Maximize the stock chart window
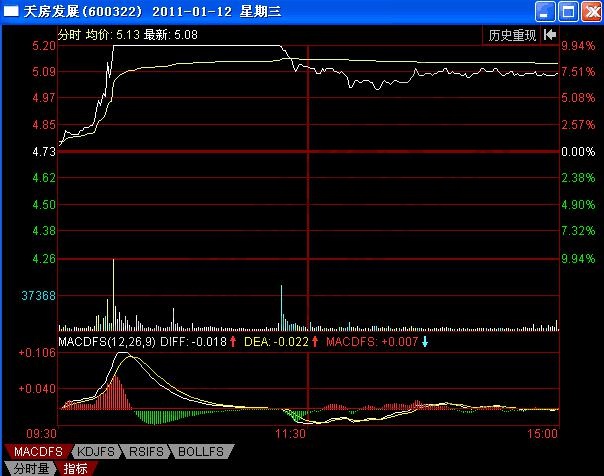The image size is (604, 476). pyautogui.click(x=569, y=12)
